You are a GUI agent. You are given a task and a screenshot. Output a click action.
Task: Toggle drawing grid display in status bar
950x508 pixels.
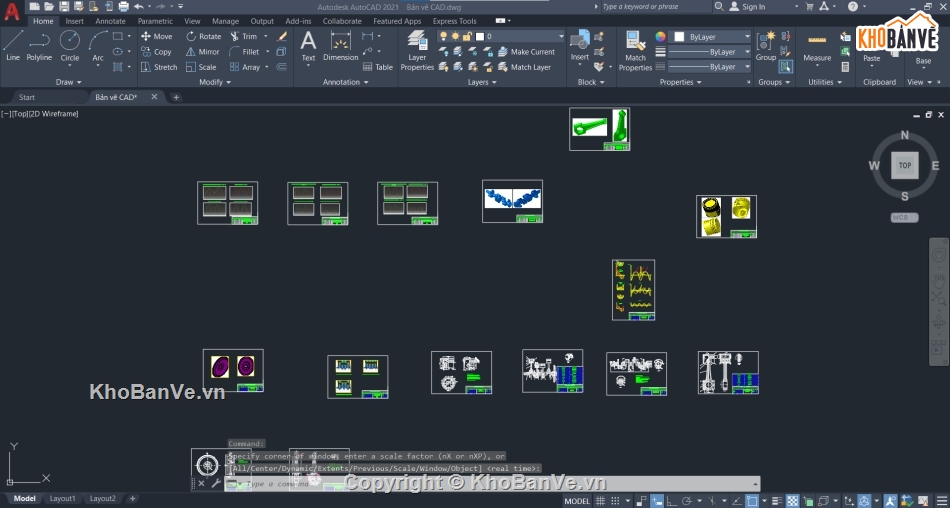tap(600, 501)
